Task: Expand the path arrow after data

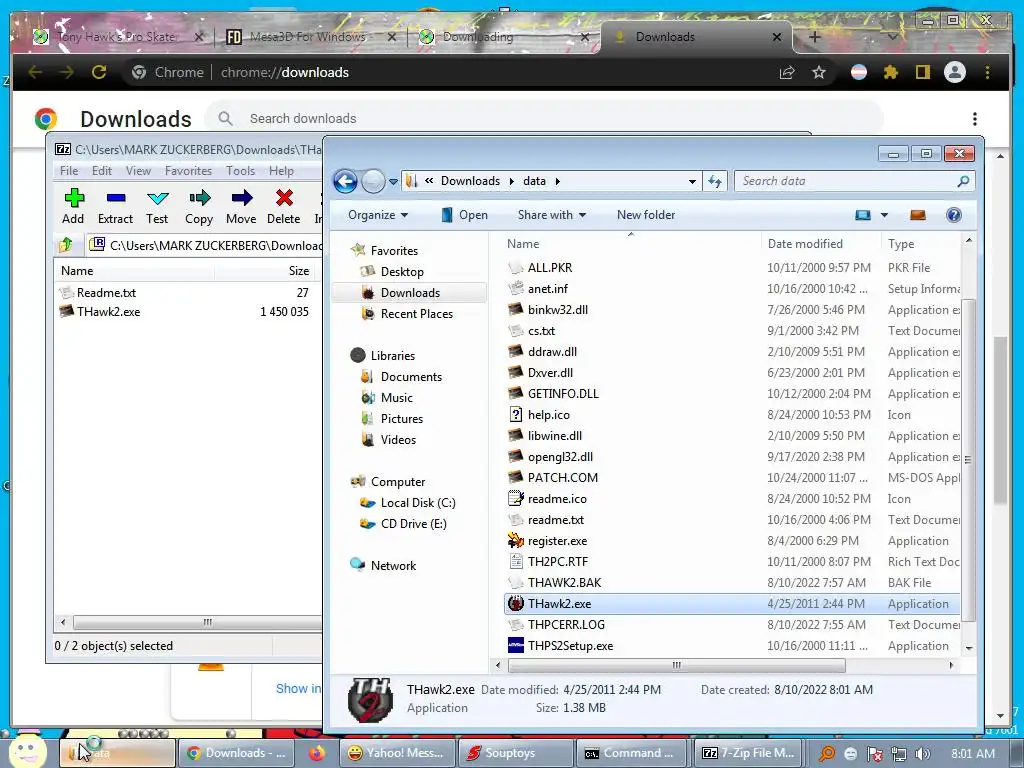Action: 558,182
